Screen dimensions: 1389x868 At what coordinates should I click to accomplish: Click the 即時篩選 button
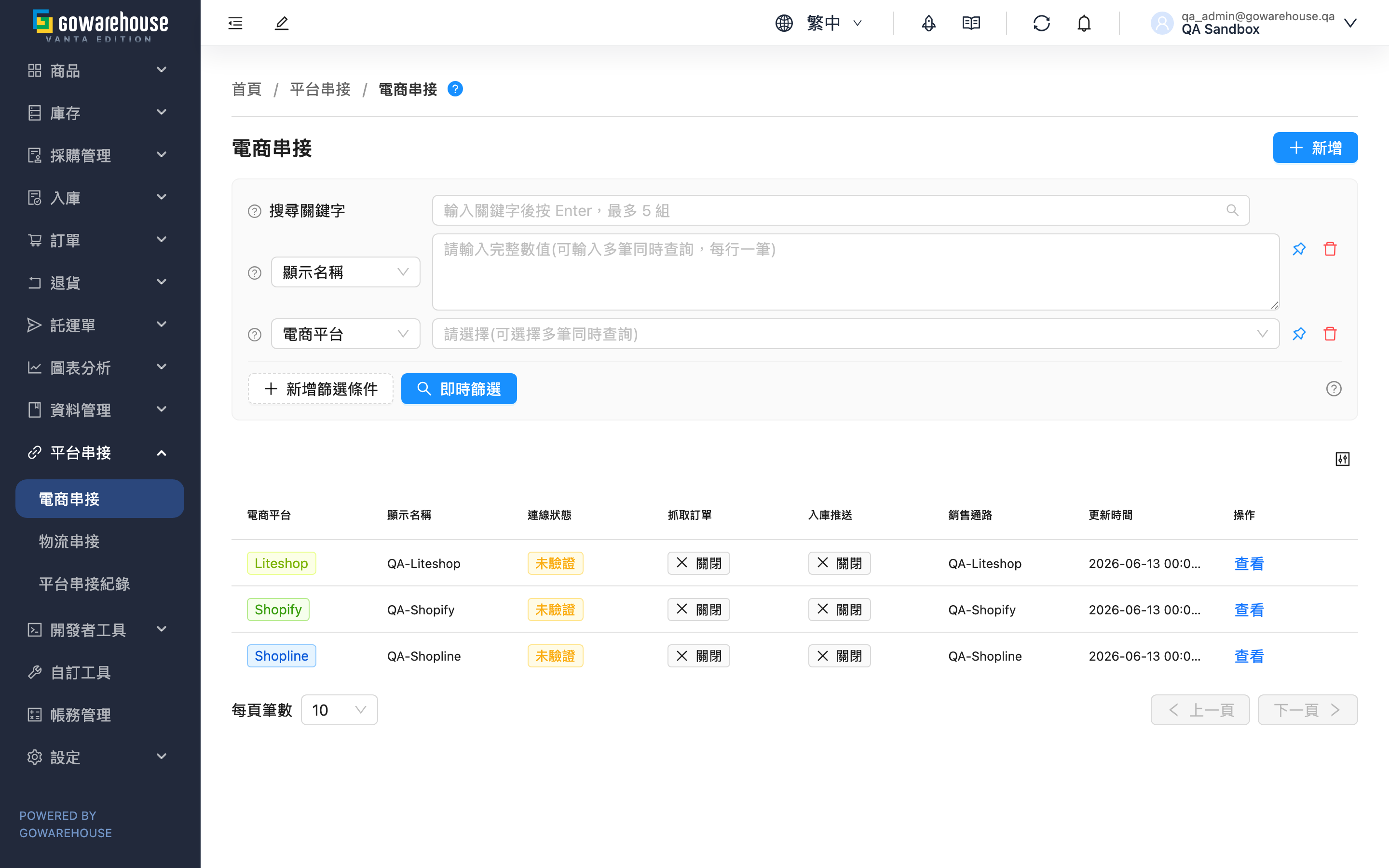click(x=459, y=389)
